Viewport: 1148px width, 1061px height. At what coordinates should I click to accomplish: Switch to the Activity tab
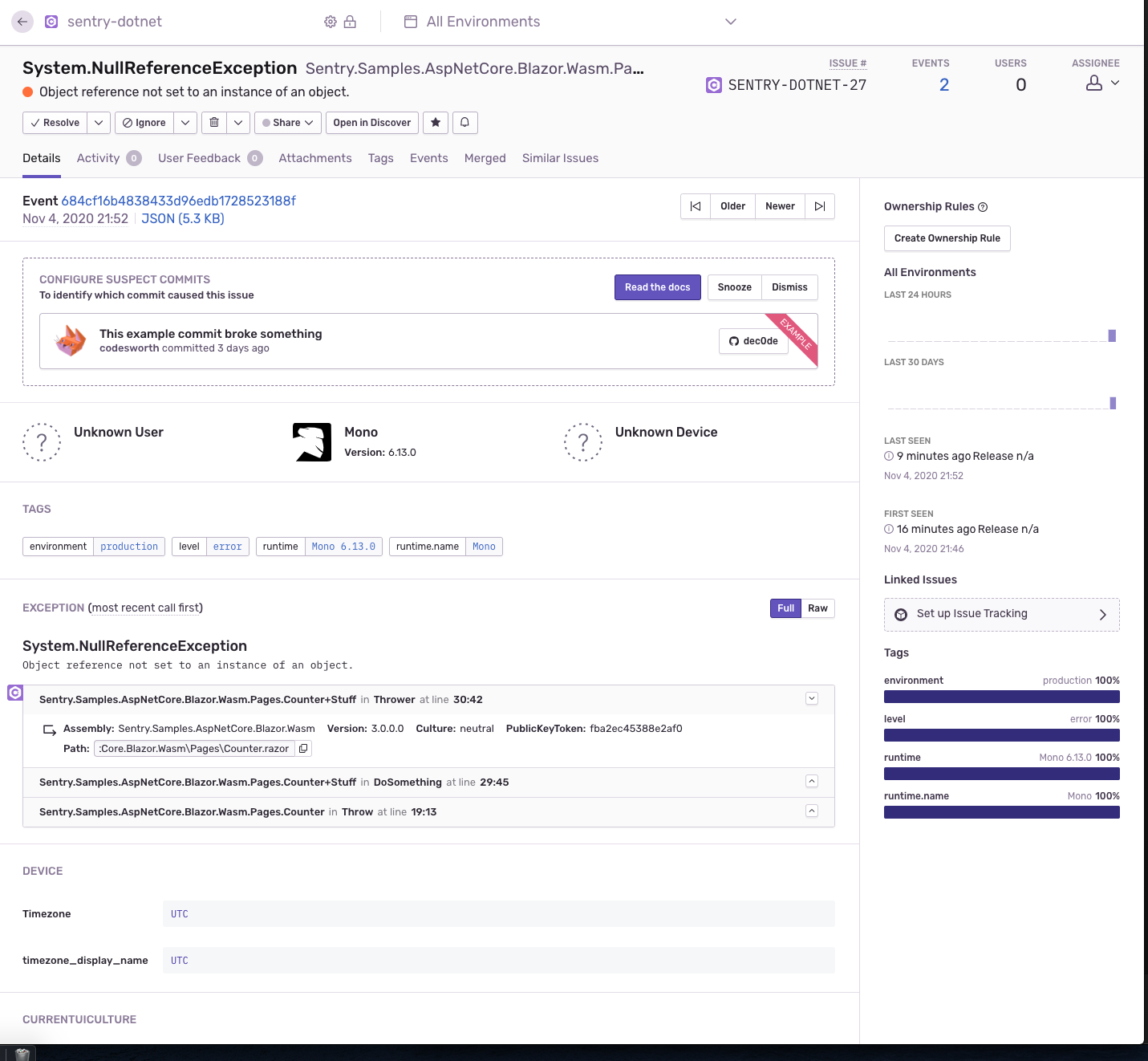tap(109, 158)
